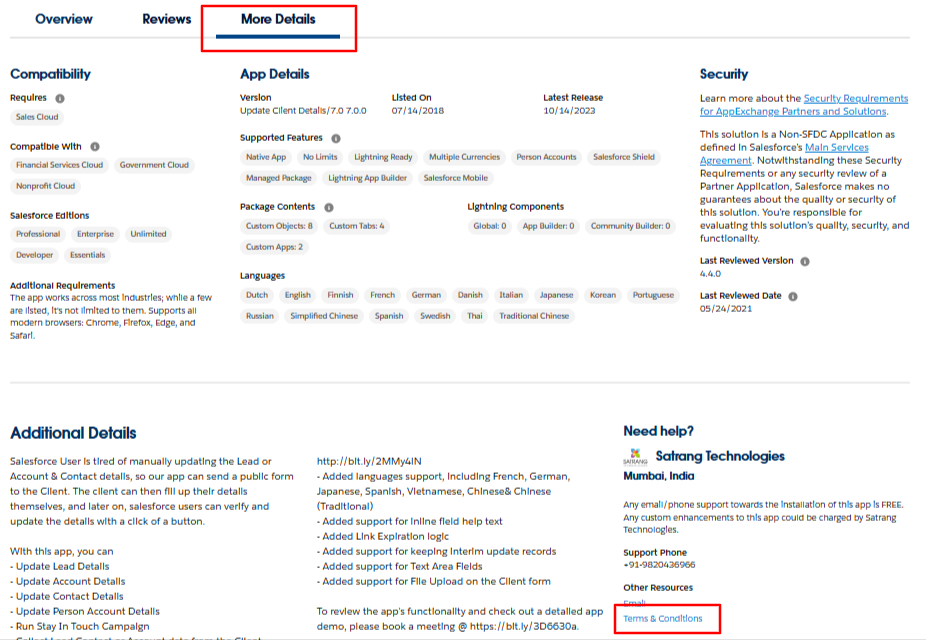Click the Traditional Chinese language tag

click(x=534, y=316)
